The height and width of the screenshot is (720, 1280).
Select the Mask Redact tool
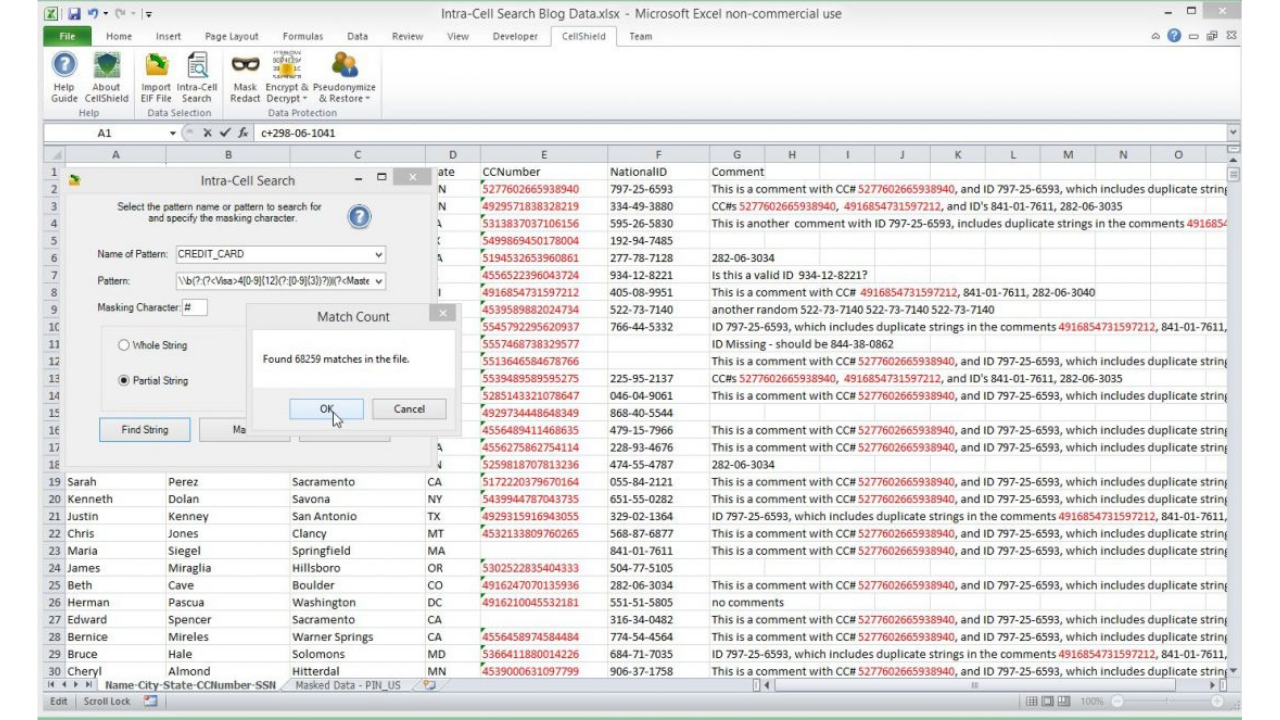pos(245,77)
